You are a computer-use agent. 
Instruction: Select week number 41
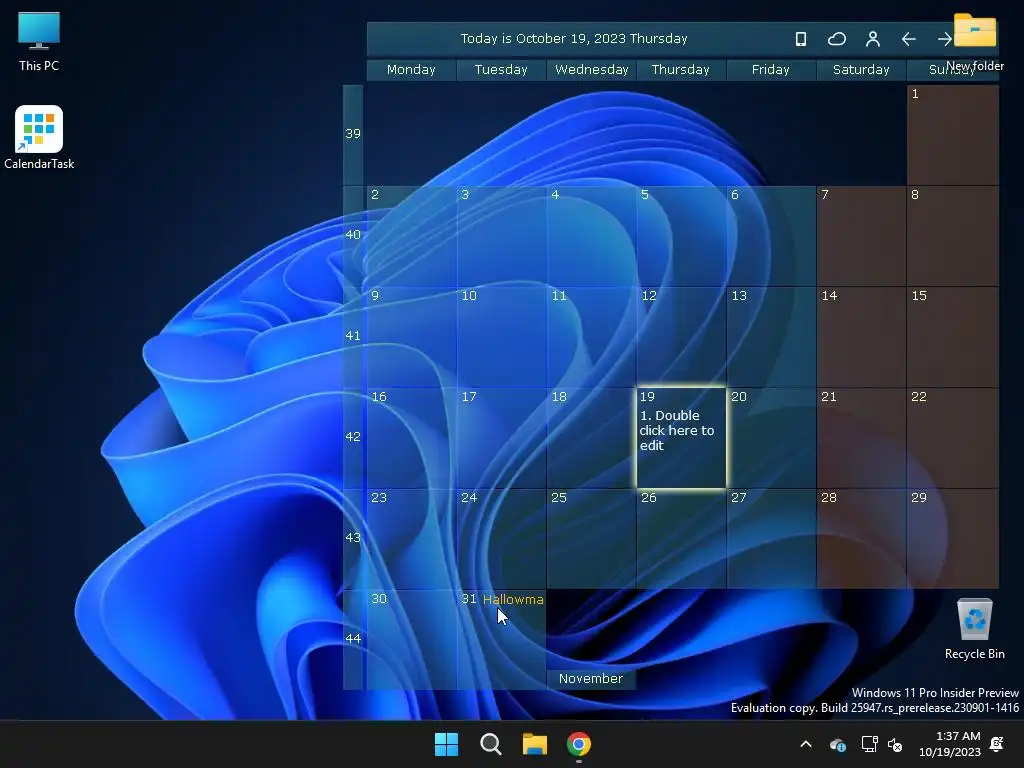pos(353,336)
